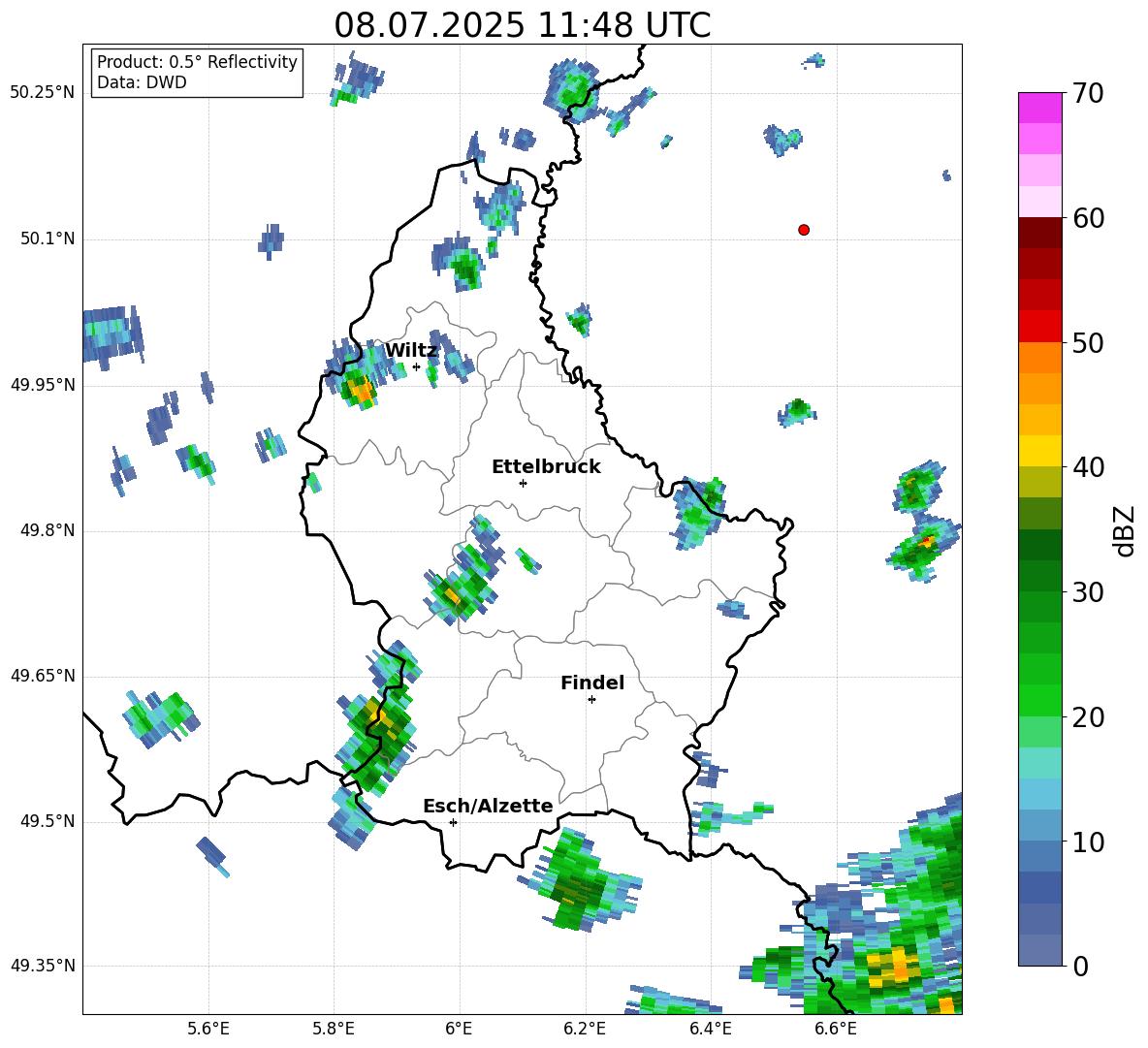The image size is (1148, 1048).
Task: Click the light blue swatch just above 10 dBZ
Action: point(1039,825)
